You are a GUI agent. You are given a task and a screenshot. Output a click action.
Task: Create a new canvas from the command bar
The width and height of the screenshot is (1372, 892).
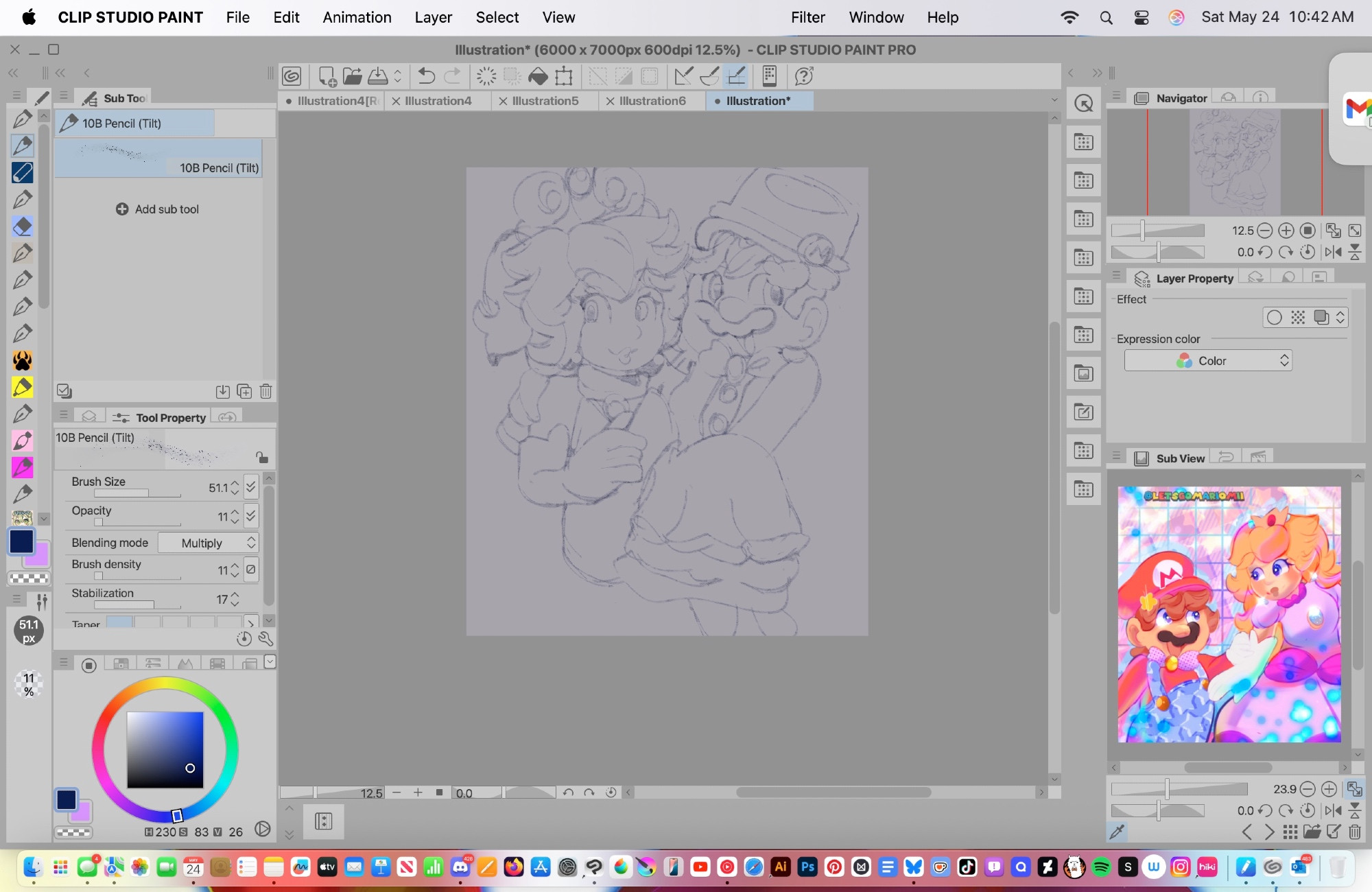point(327,76)
